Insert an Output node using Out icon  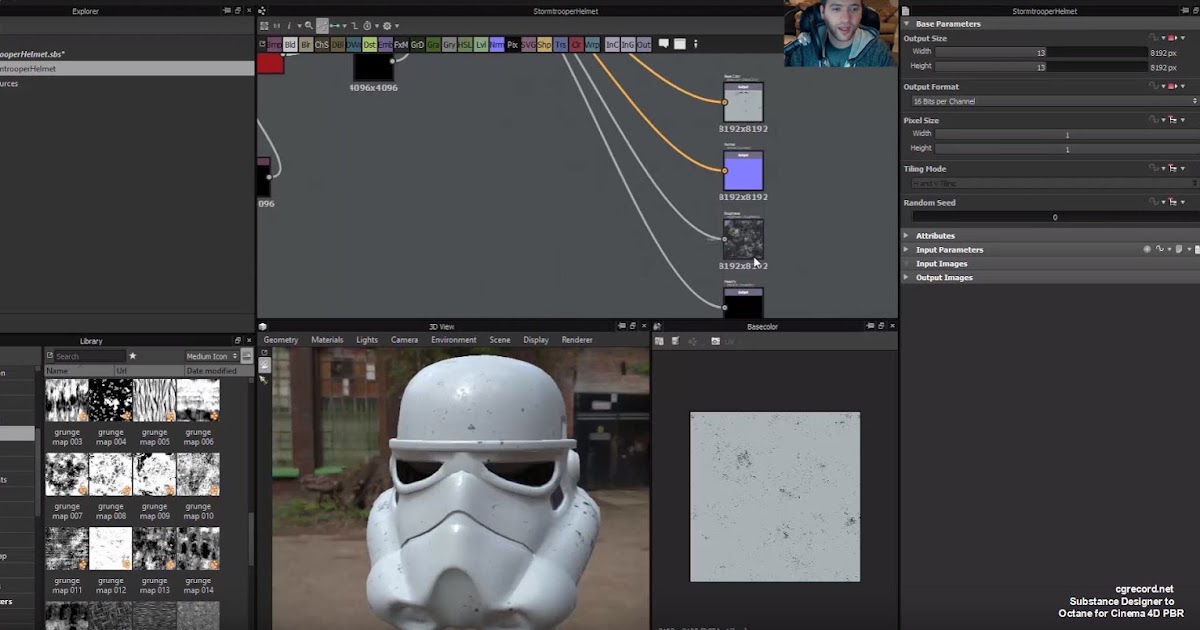644,44
